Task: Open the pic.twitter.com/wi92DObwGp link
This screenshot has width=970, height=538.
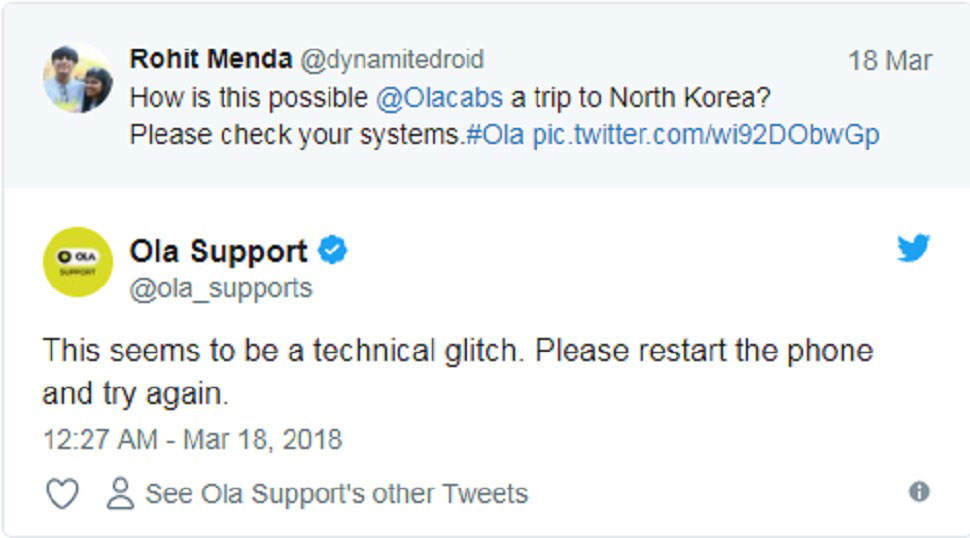Action: point(705,135)
